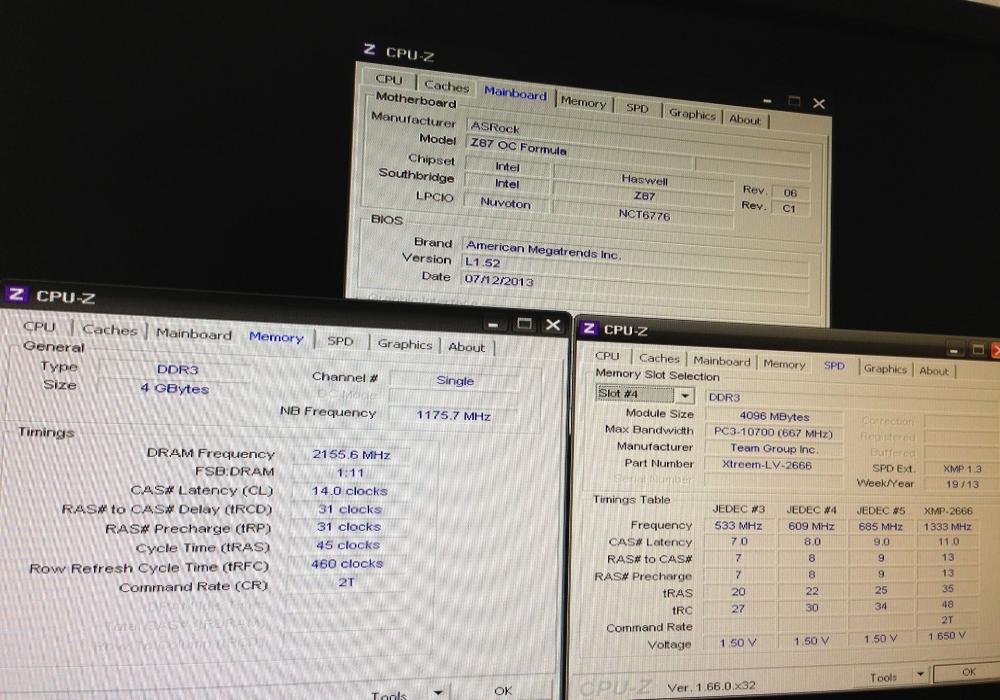Click Tools button in SPD window
Screen dimensions: 1000x700
883,677
